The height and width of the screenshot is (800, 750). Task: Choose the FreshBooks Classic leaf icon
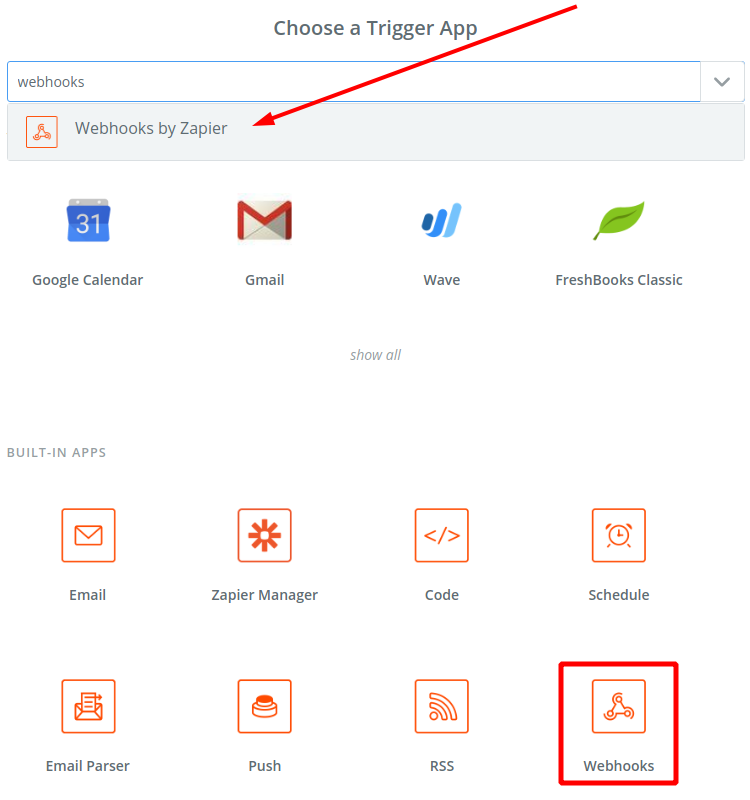coord(619,220)
